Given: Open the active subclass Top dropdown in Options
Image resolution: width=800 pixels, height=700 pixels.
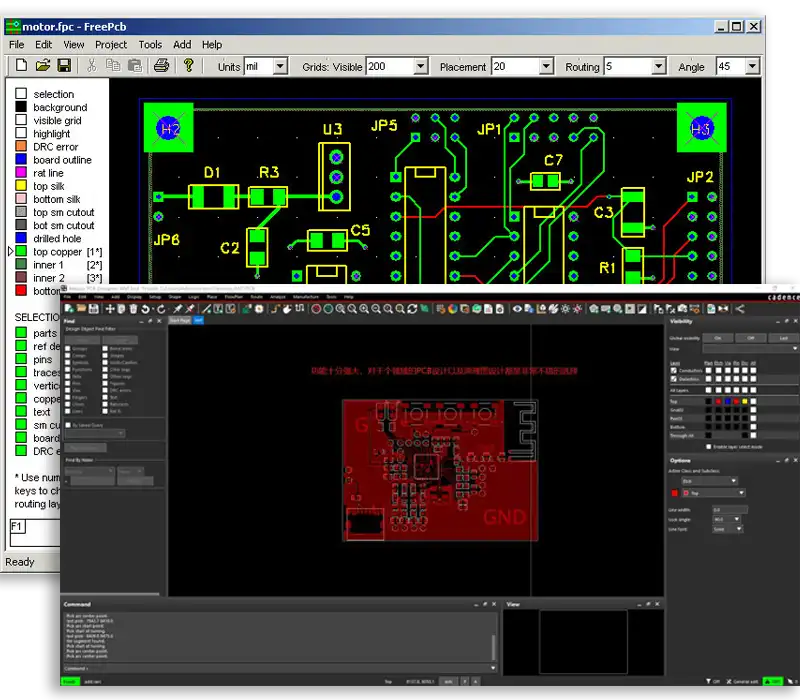Looking at the screenshot, I should coord(712,493).
